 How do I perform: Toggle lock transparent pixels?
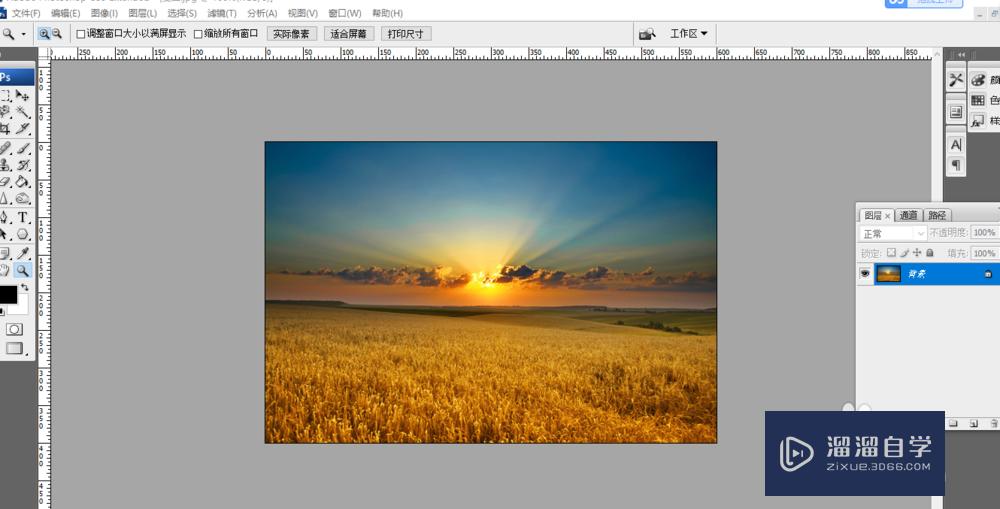pos(892,253)
